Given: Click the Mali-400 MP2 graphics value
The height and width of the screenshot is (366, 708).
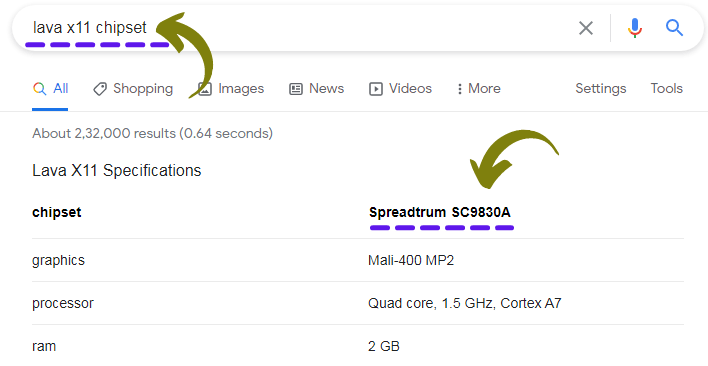Looking at the screenshot, I should pos(411,260).
